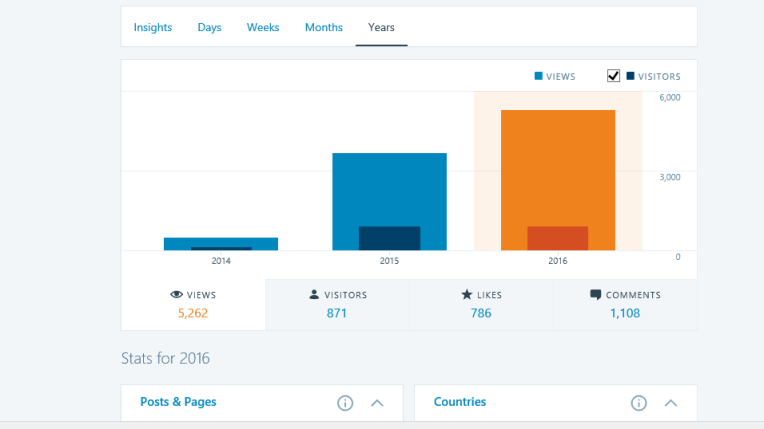
Task: Open the Countries heading link
Action: coord(460,402)
